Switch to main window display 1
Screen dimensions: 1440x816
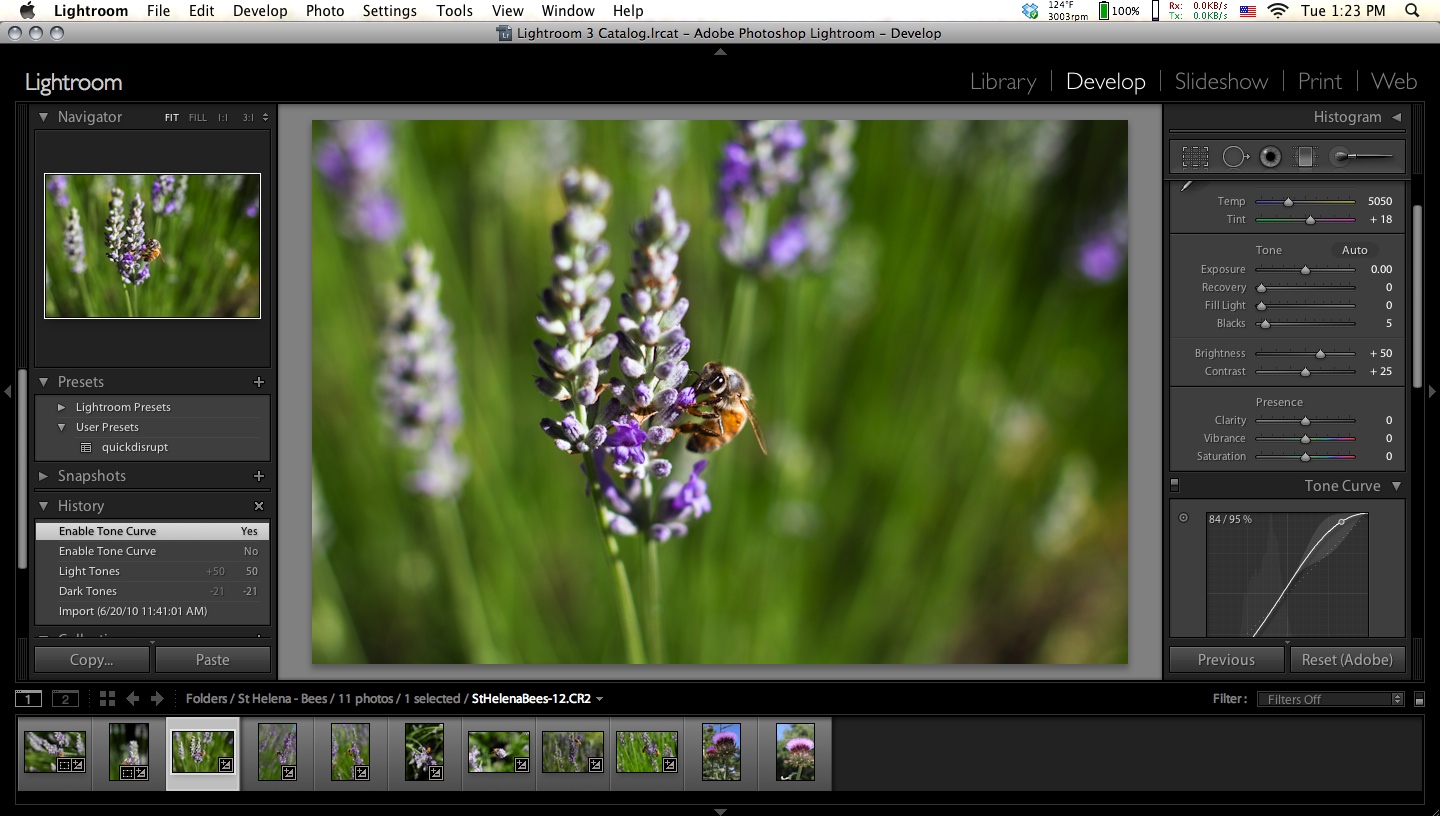click(x=29, y=699)
